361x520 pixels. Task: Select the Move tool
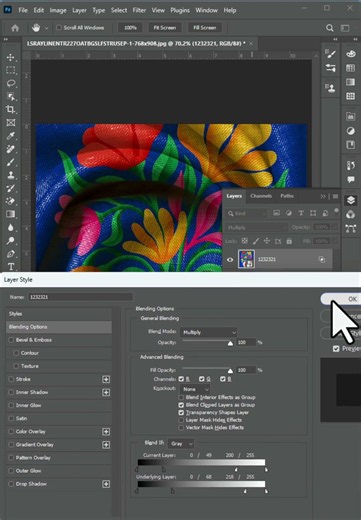10,57
